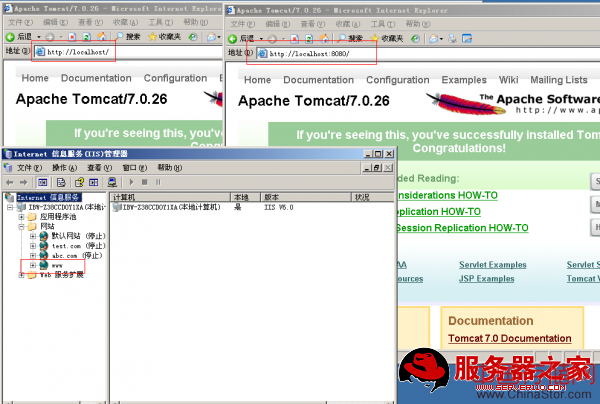Expand the Web 服务扩展 node

(20, 274)
